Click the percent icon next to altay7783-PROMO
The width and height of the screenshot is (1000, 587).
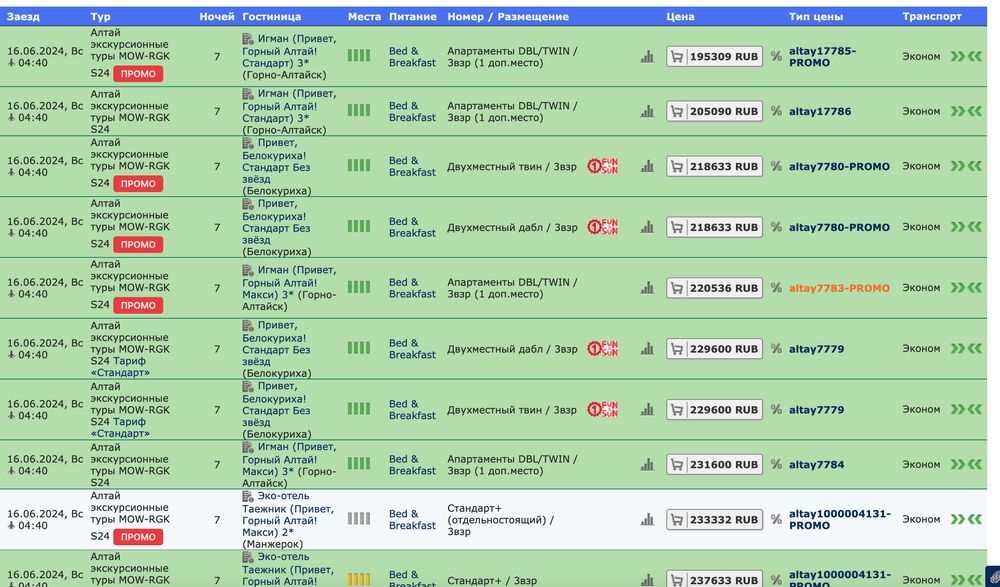pyautogui.click(x=776, y=288)
